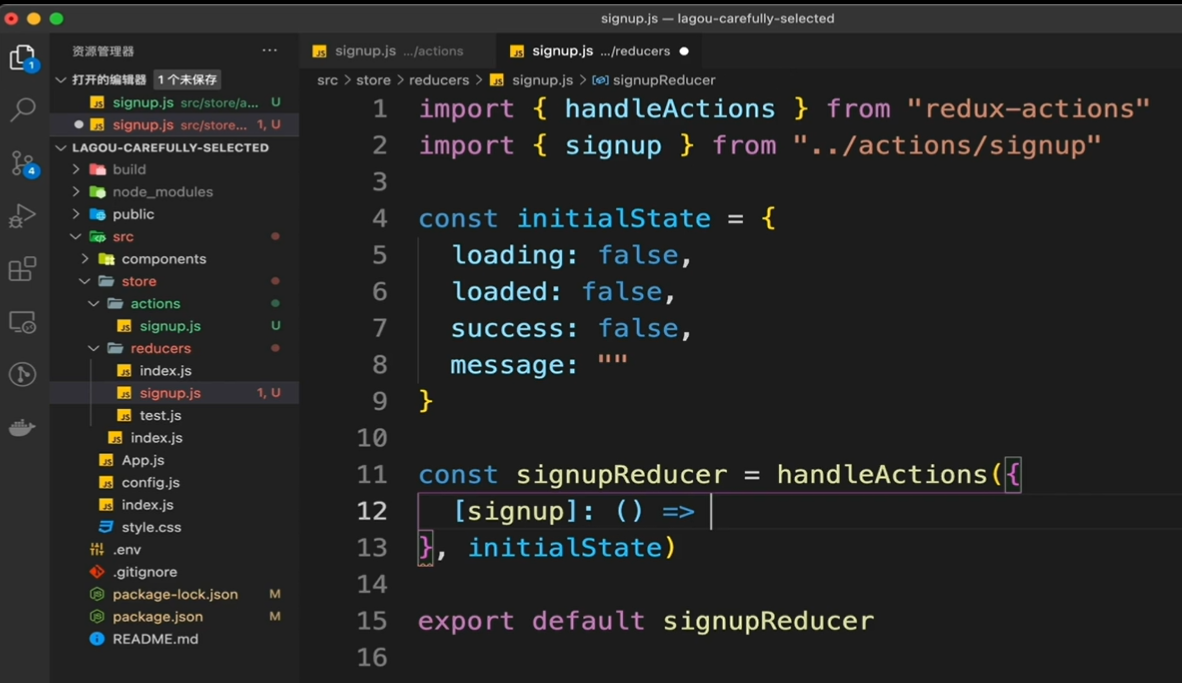
Task: Open the Run and Debug view
Action: 23,216
